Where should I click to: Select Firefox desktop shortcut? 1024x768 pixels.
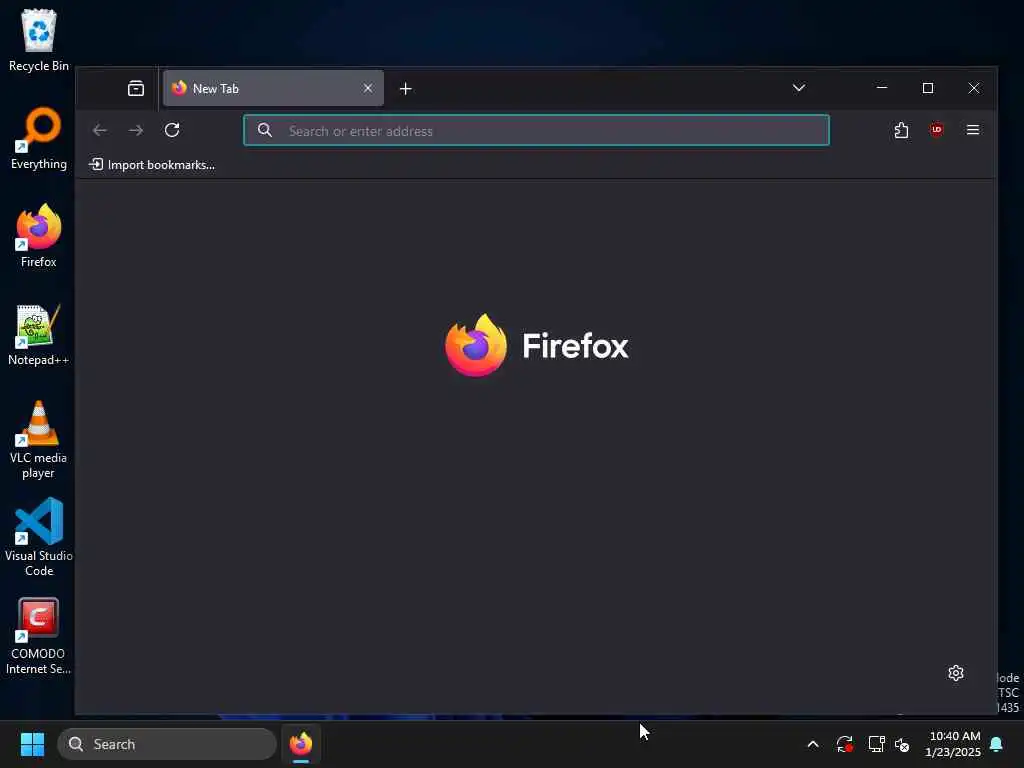click(39, 236)
